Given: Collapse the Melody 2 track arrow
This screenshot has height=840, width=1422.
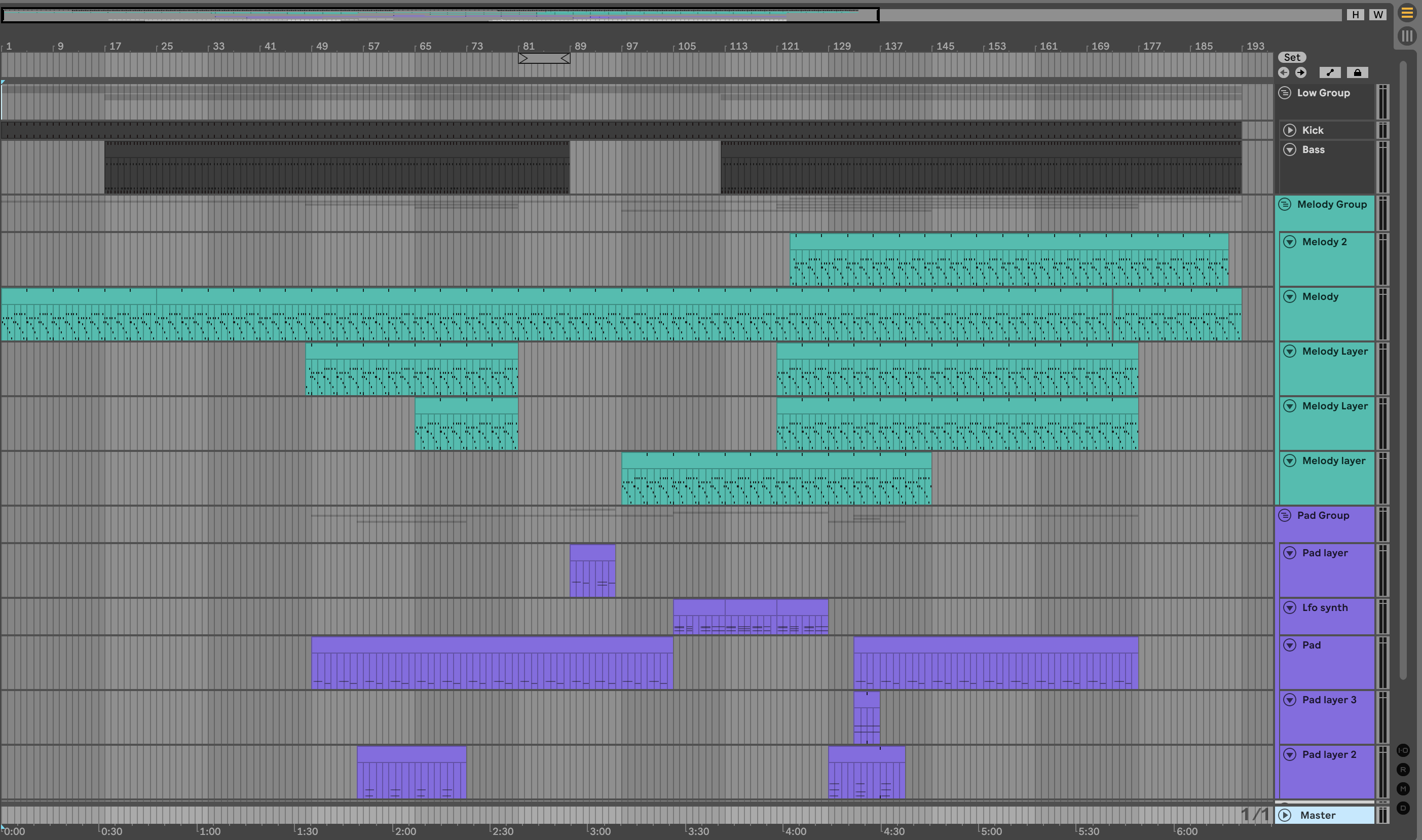Looking at the screenshot, I should tap(1290, 242).
